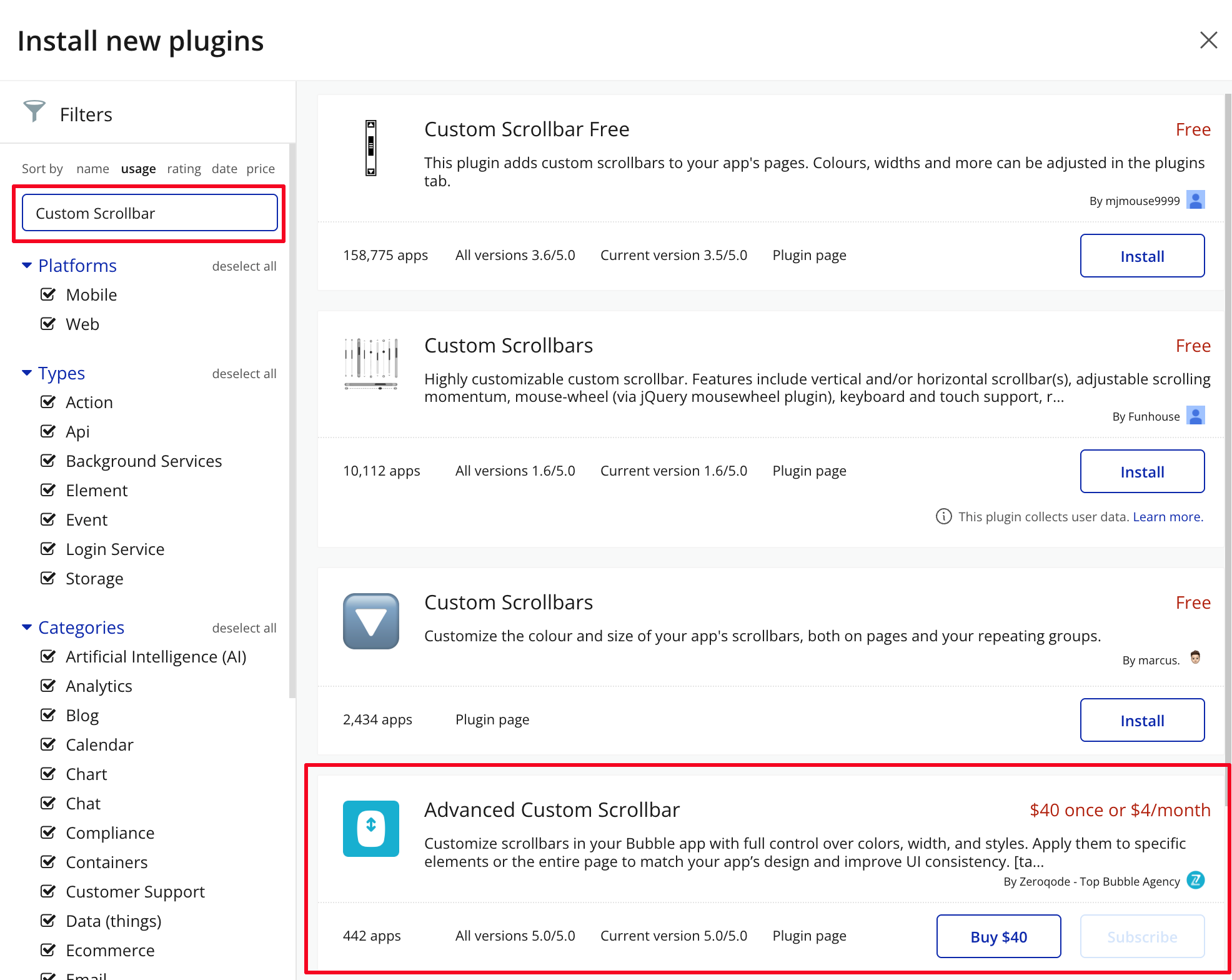Sort plugins by rating
The height and width of the screenshot is (980, 1232).
[x=184, y=169]
